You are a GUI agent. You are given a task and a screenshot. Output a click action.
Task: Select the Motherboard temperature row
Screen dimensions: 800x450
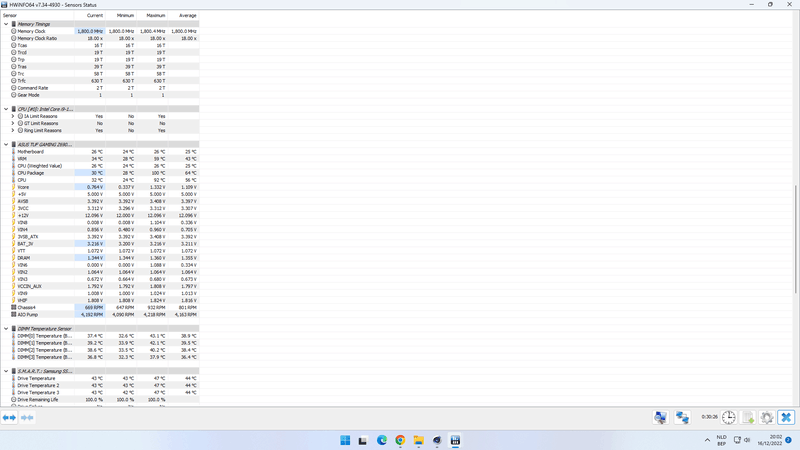click(100, 152)
